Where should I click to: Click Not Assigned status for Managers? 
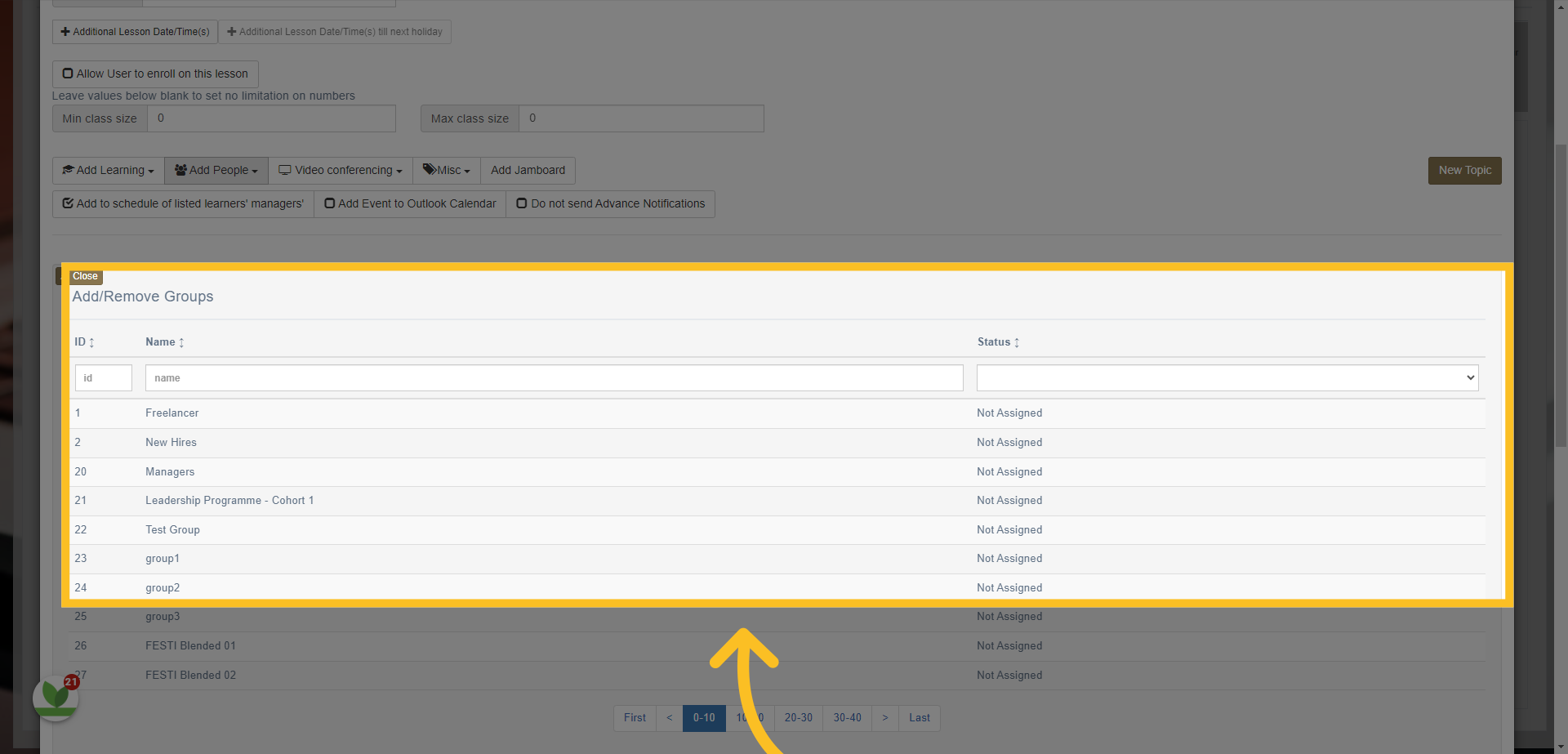coord(1009,472)
